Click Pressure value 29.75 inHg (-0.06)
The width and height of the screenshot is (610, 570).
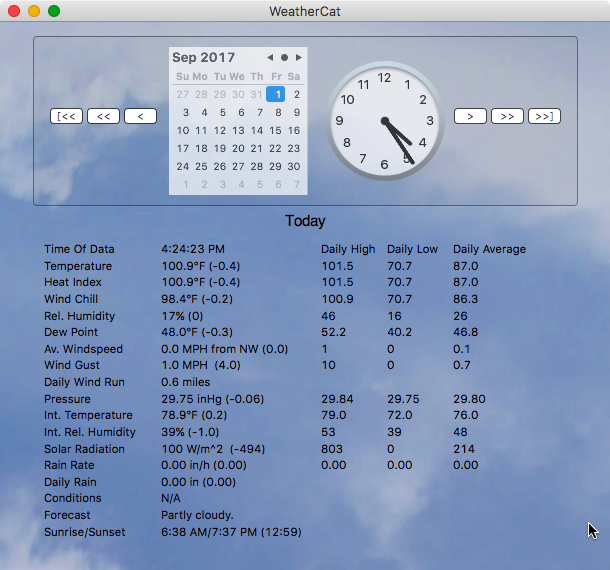(213, 399)
